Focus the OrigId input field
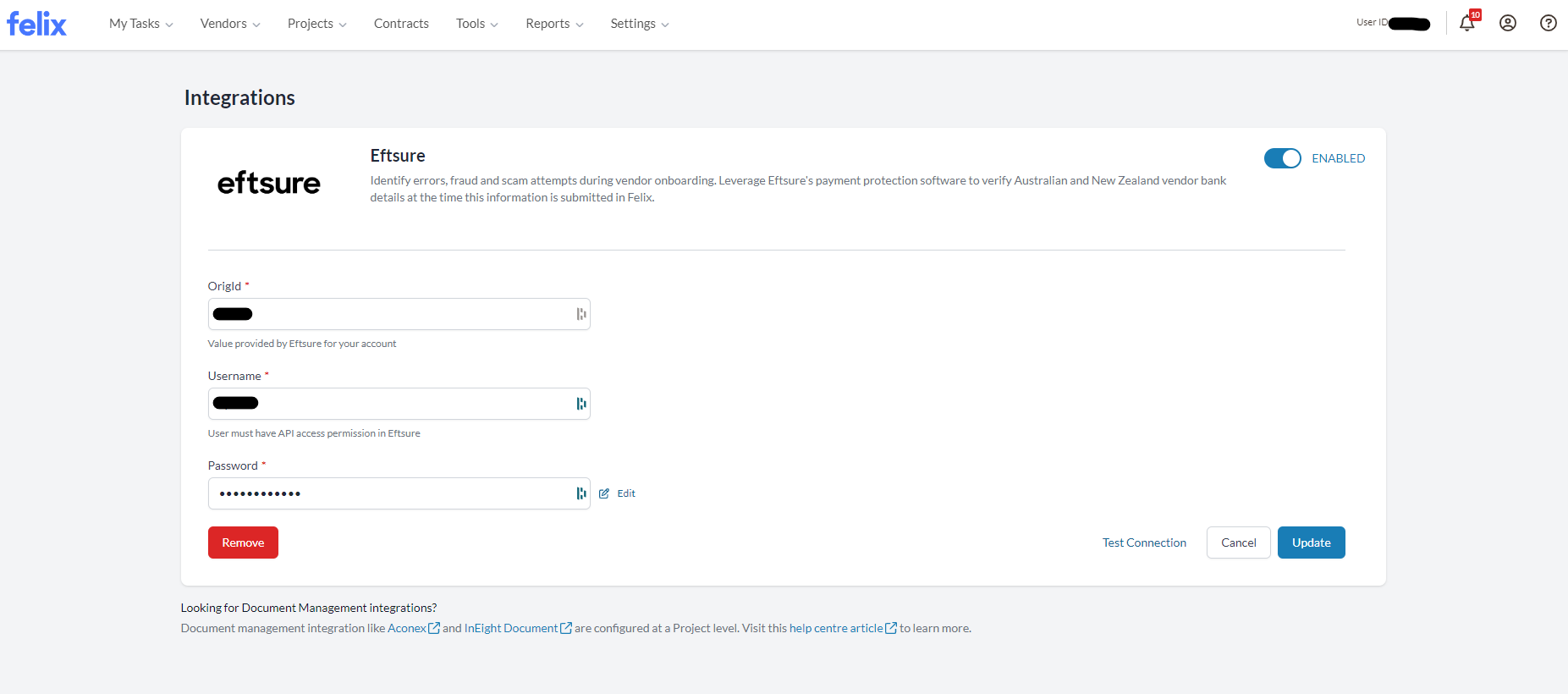1568x694 pixels. [x=399, y=314]
